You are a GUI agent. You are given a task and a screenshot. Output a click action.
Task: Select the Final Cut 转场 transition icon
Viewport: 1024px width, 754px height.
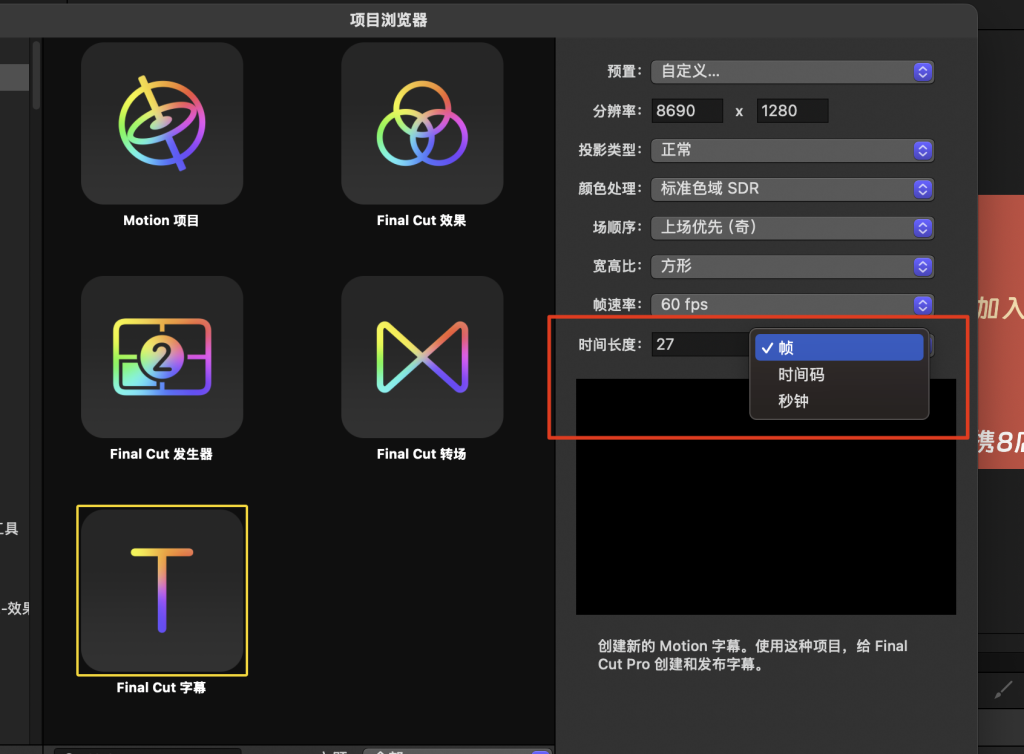pos(421,357)
